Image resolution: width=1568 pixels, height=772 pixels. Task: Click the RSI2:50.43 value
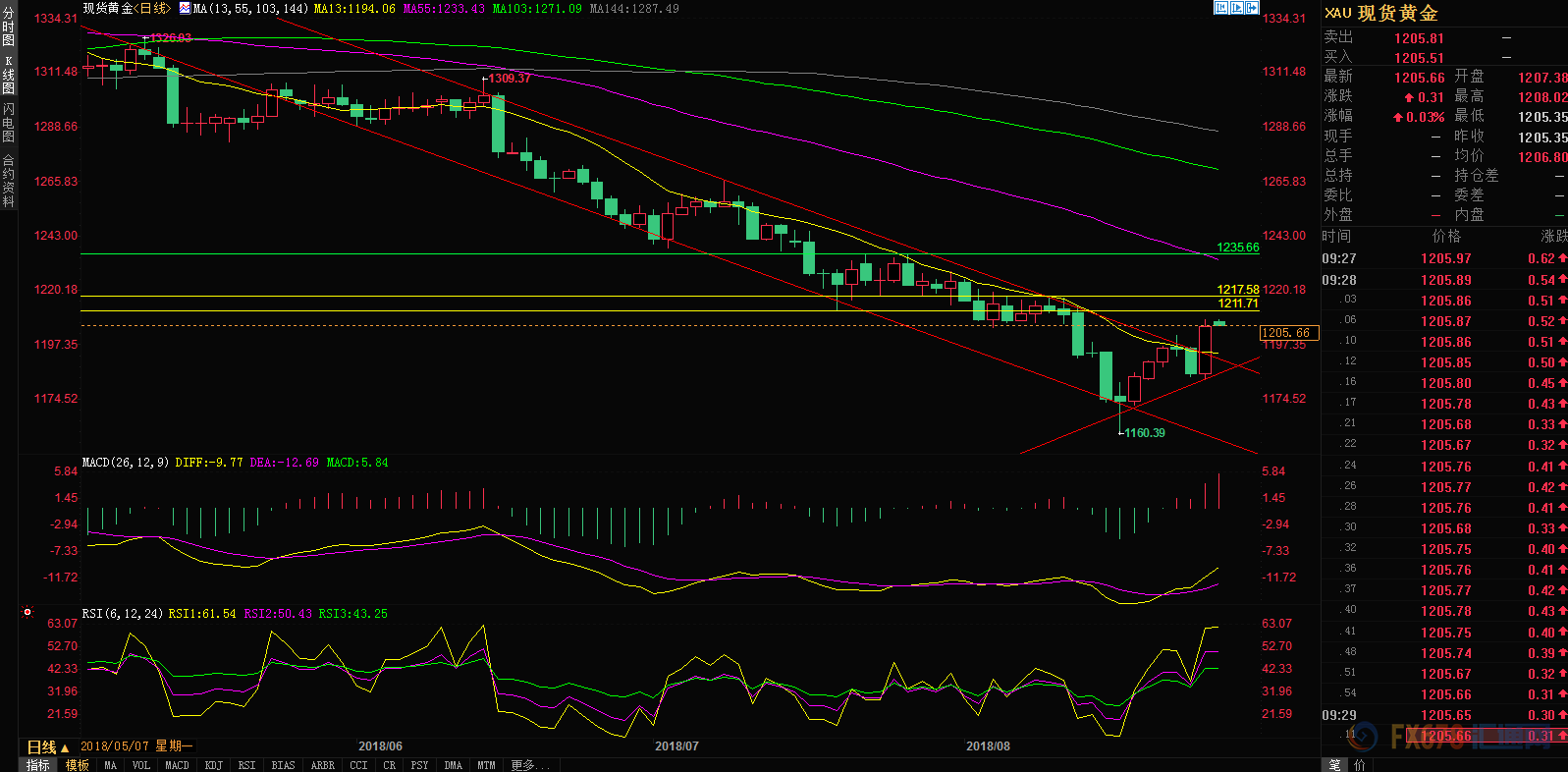[278, 613]
